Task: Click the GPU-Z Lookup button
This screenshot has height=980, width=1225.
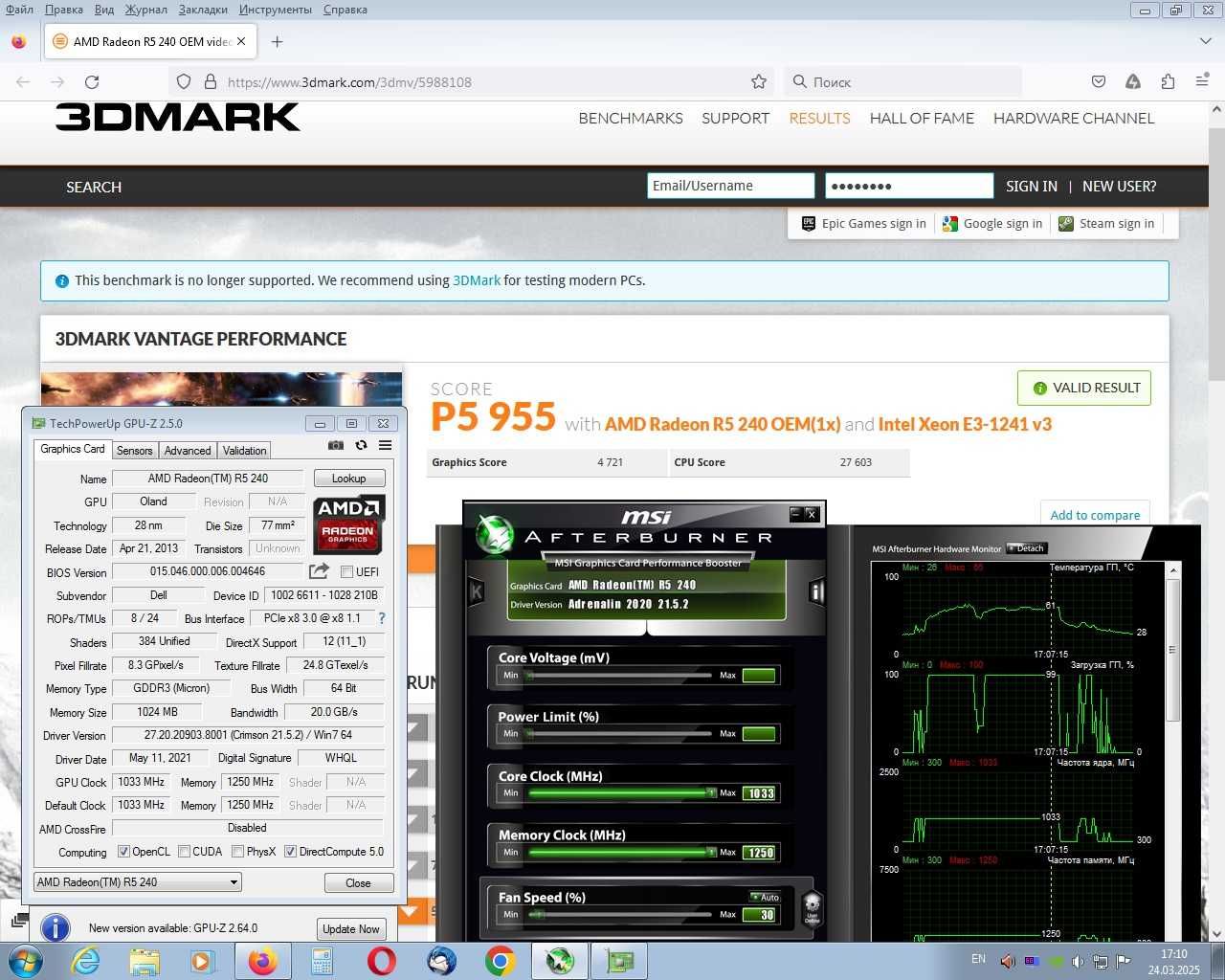Action: [349, 479]
